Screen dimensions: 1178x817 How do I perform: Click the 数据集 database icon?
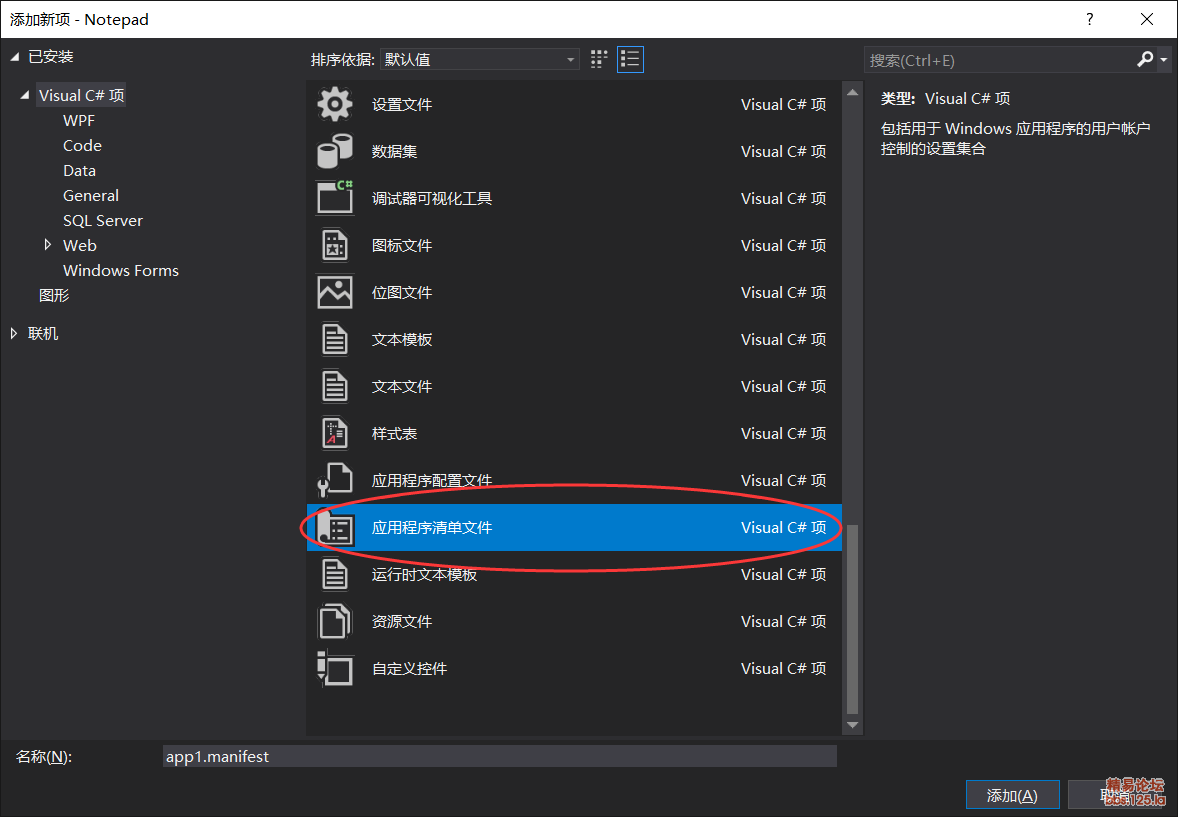coord(334,151)
